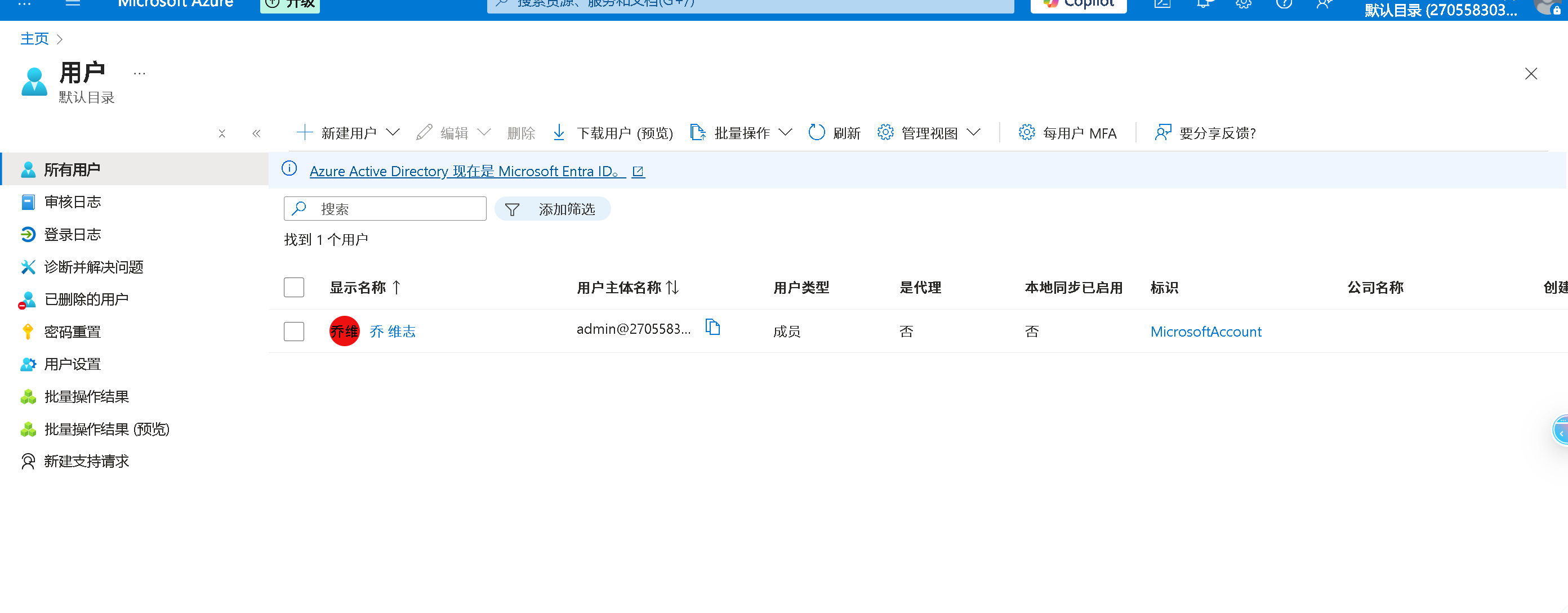Image resolution: width=1568 pixels, height=613 pixels.
Task: Click the refresh icon in toolbar
Action: (816, 133)
